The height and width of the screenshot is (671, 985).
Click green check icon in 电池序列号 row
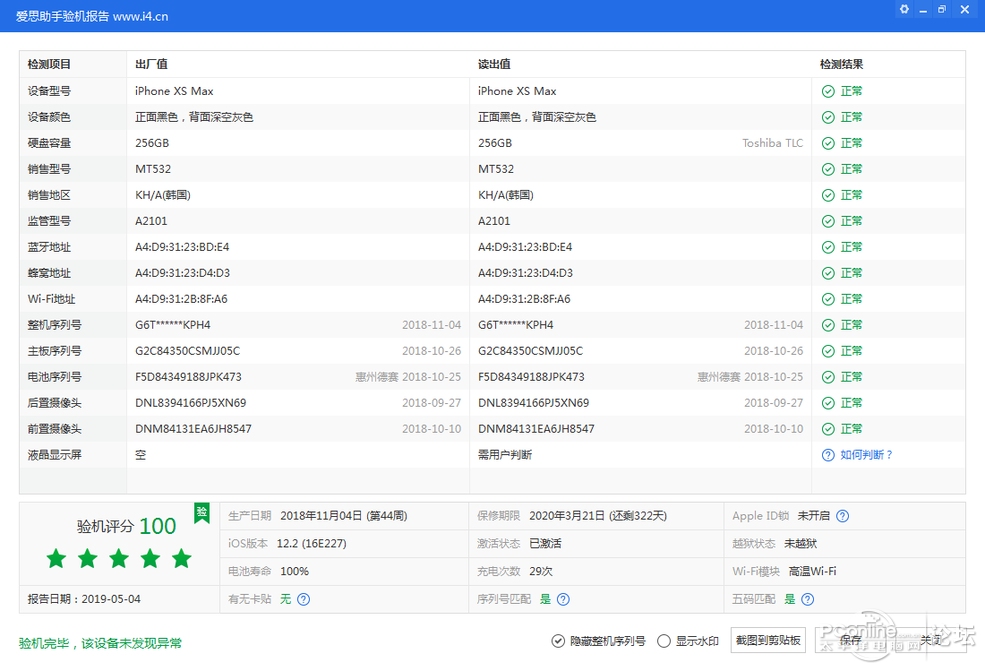point(828,377)
